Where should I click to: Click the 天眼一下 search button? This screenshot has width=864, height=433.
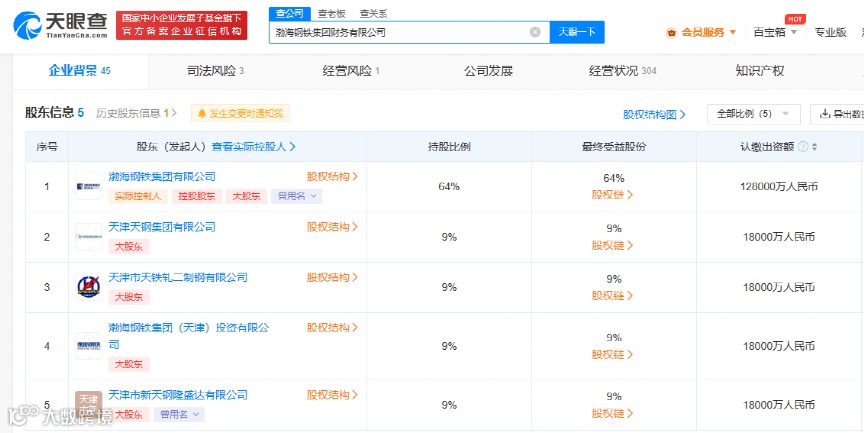point(577,32)
